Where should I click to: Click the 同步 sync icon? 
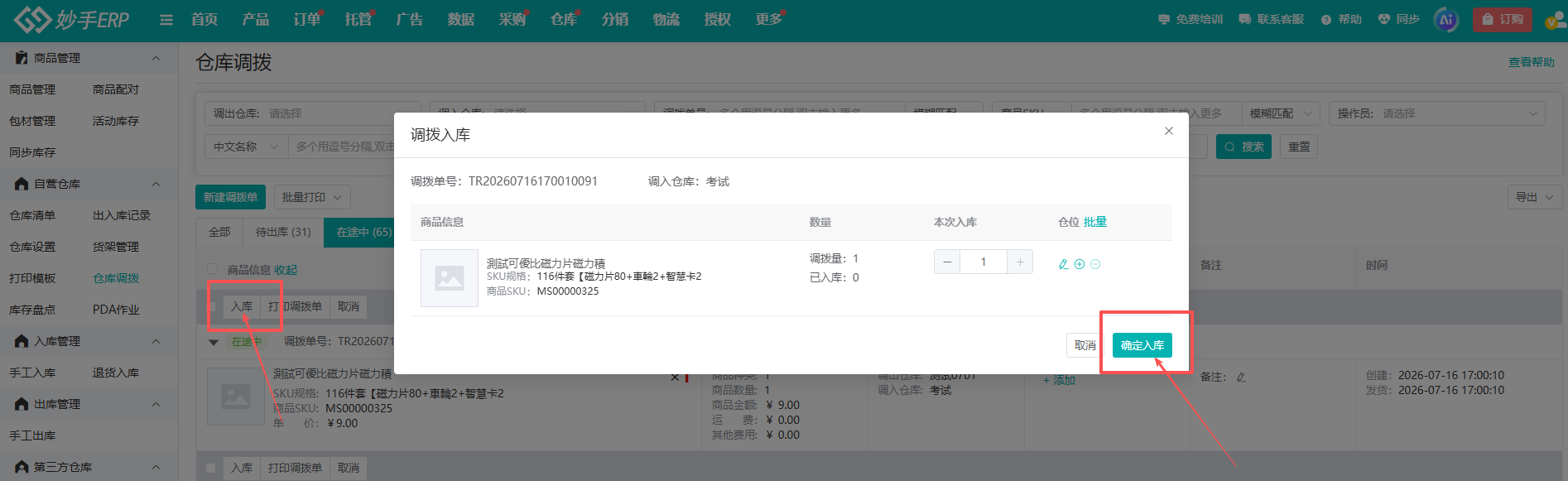[1399, 19]
